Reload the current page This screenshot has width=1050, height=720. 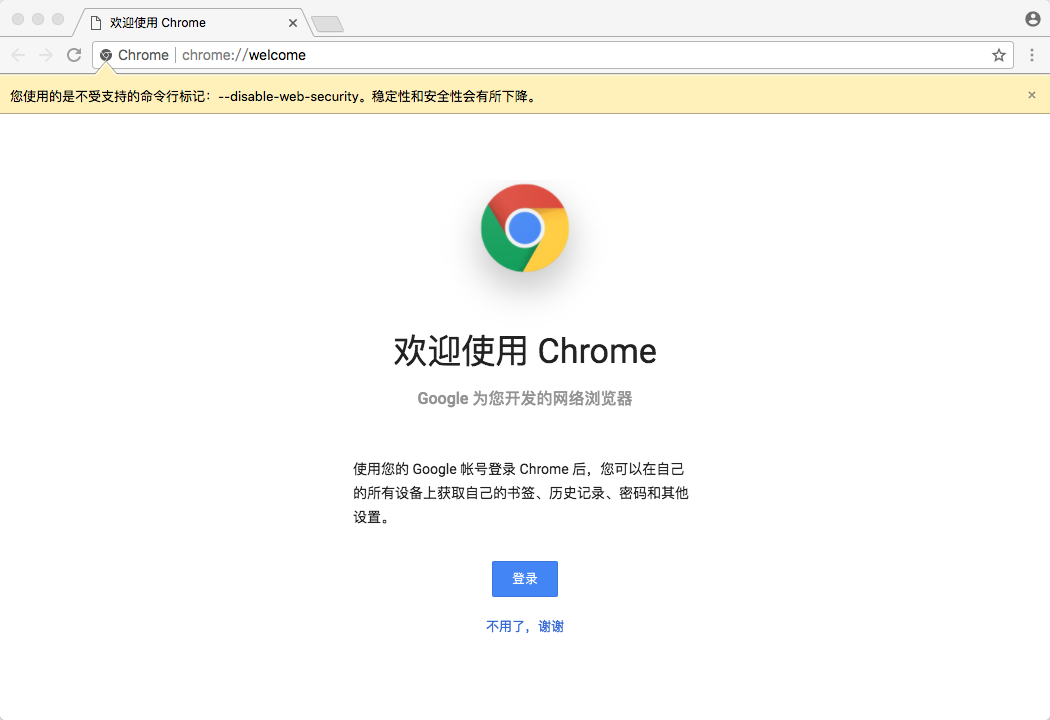(74, 55)
